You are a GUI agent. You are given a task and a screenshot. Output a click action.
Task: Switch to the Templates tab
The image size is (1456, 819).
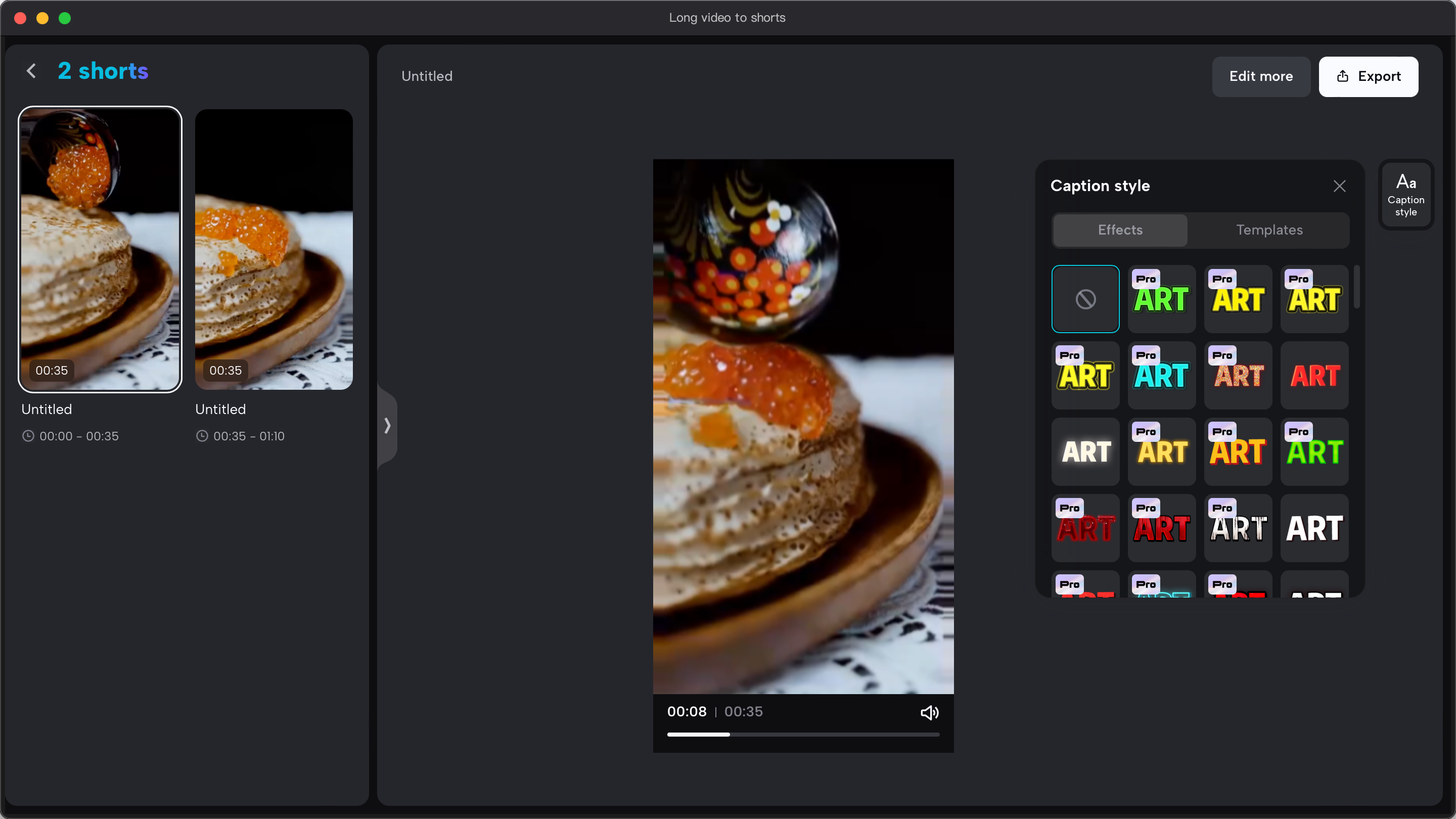point(1269,230)
